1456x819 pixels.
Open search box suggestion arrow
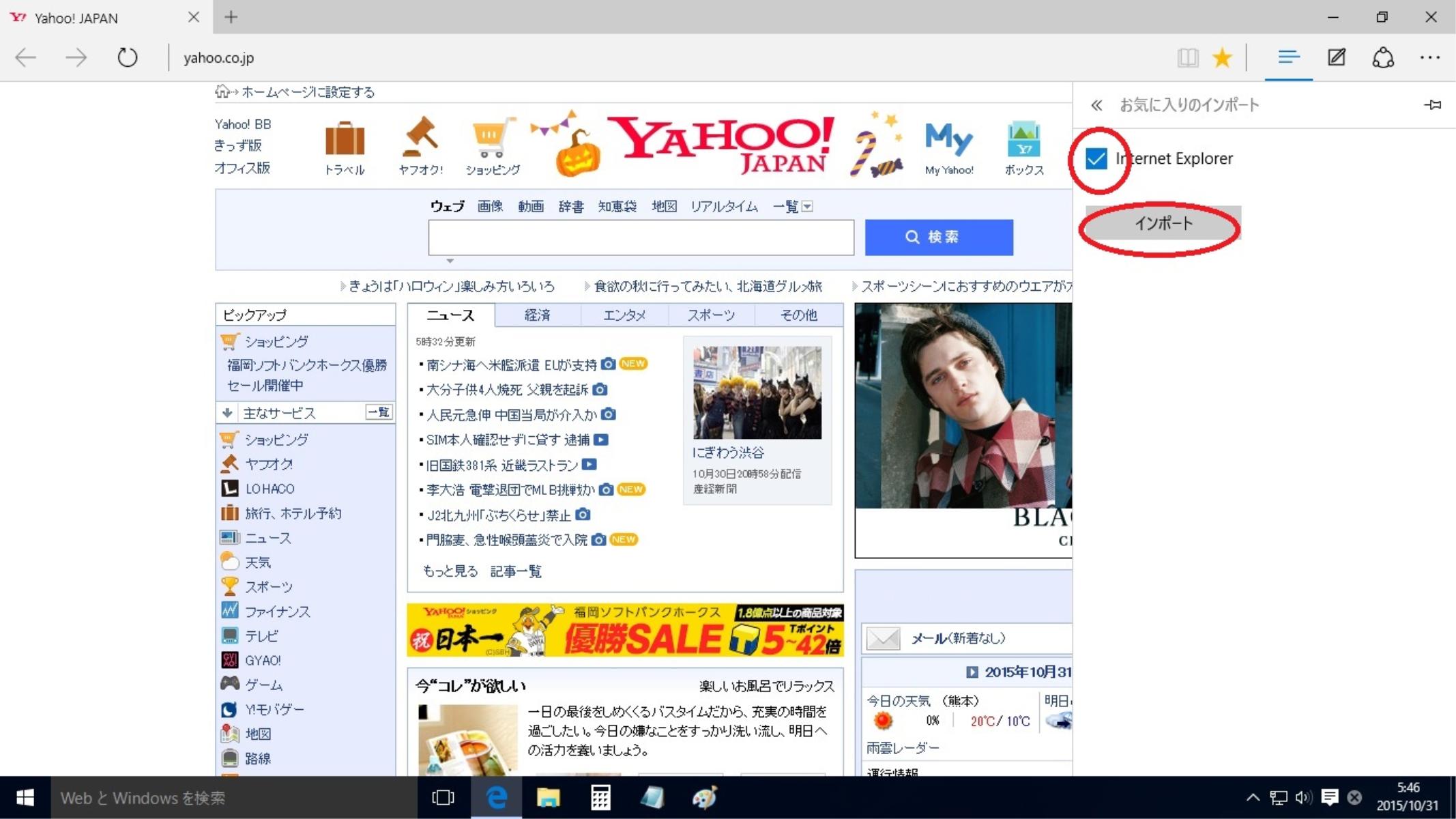click(x=450, y=261)
